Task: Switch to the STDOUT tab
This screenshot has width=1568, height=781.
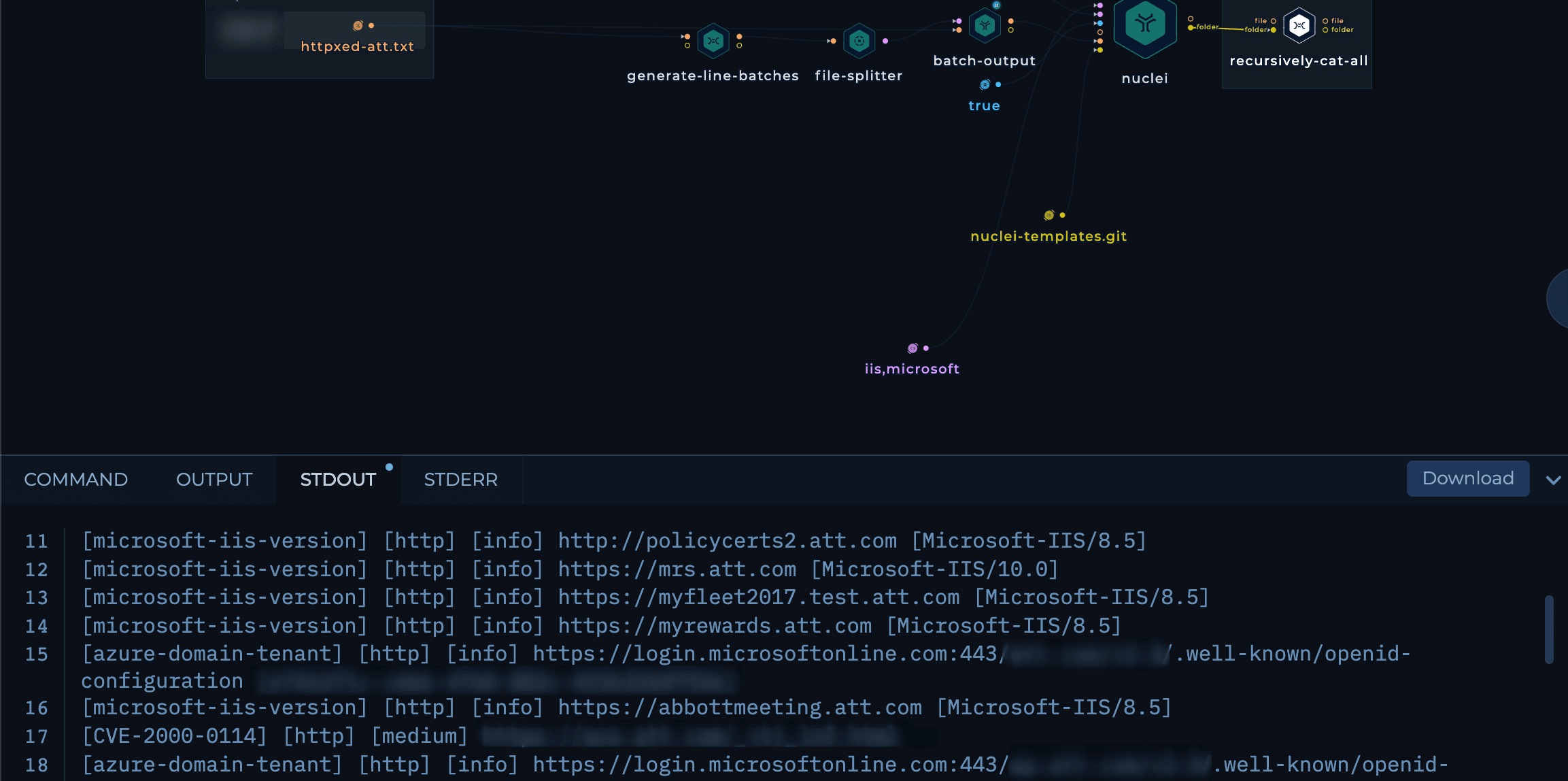Action: [338, 480]
